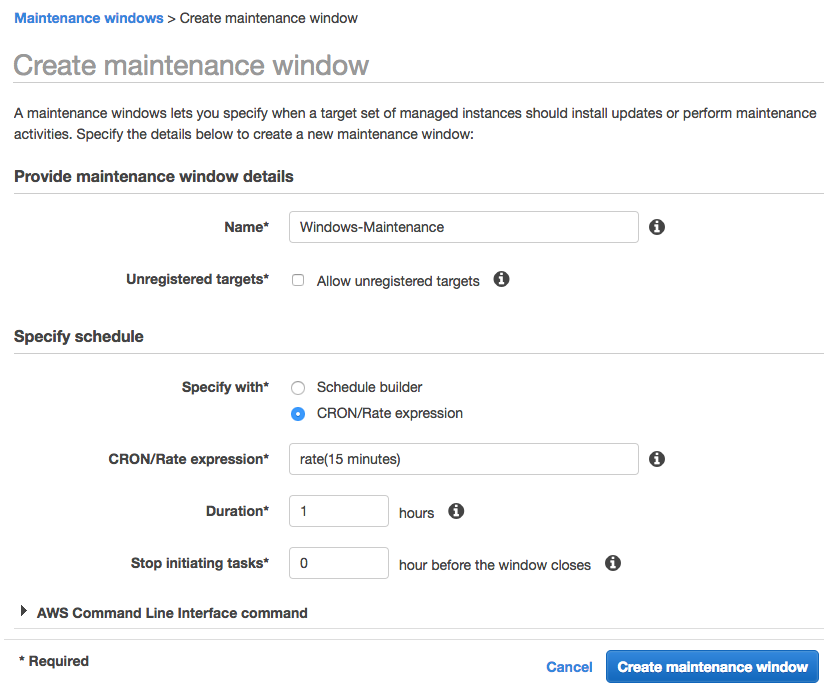Click the info icon next to Name field

click(657, 227)
